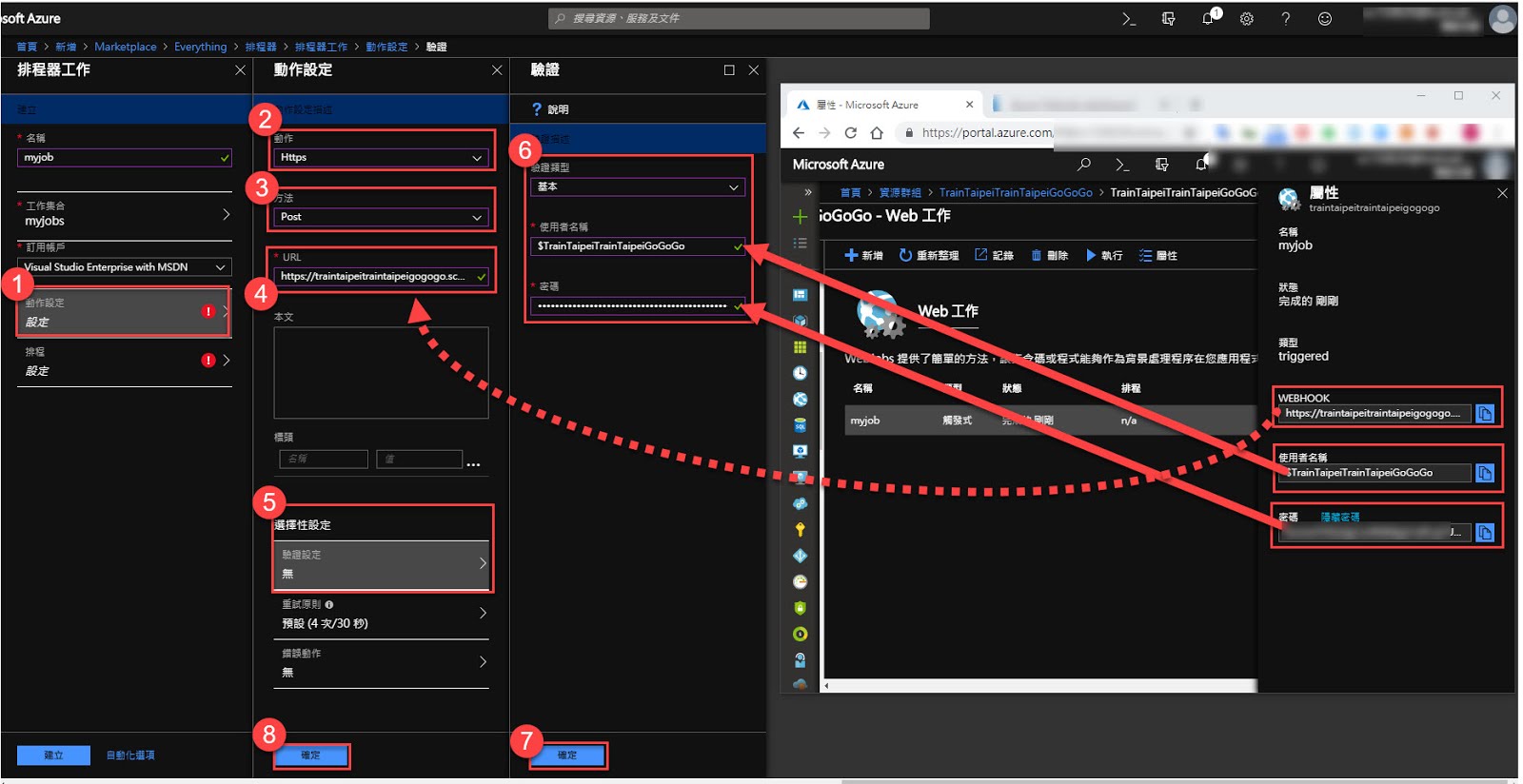Open the 驗證類型 基本 dropdown

[638, 187]
